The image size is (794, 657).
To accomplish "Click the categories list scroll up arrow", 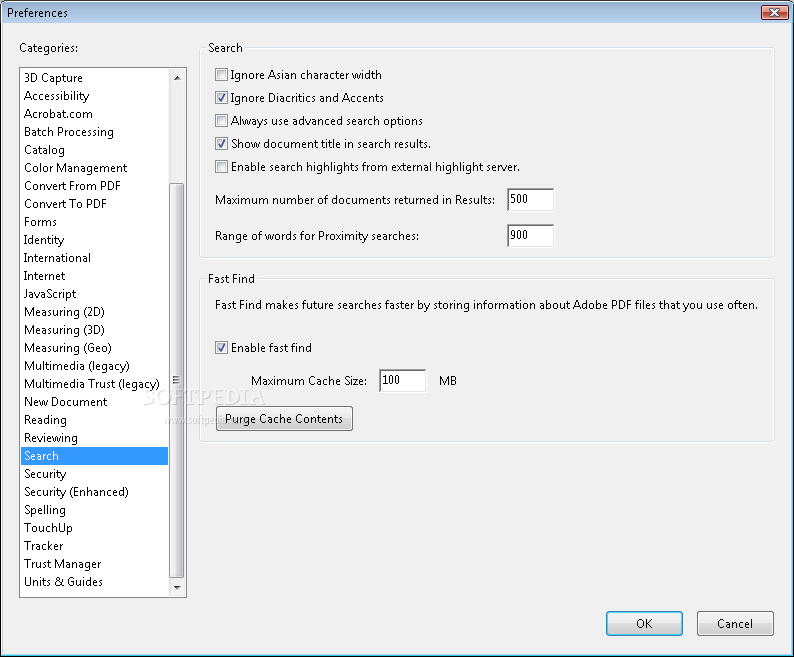I will 177,78.
